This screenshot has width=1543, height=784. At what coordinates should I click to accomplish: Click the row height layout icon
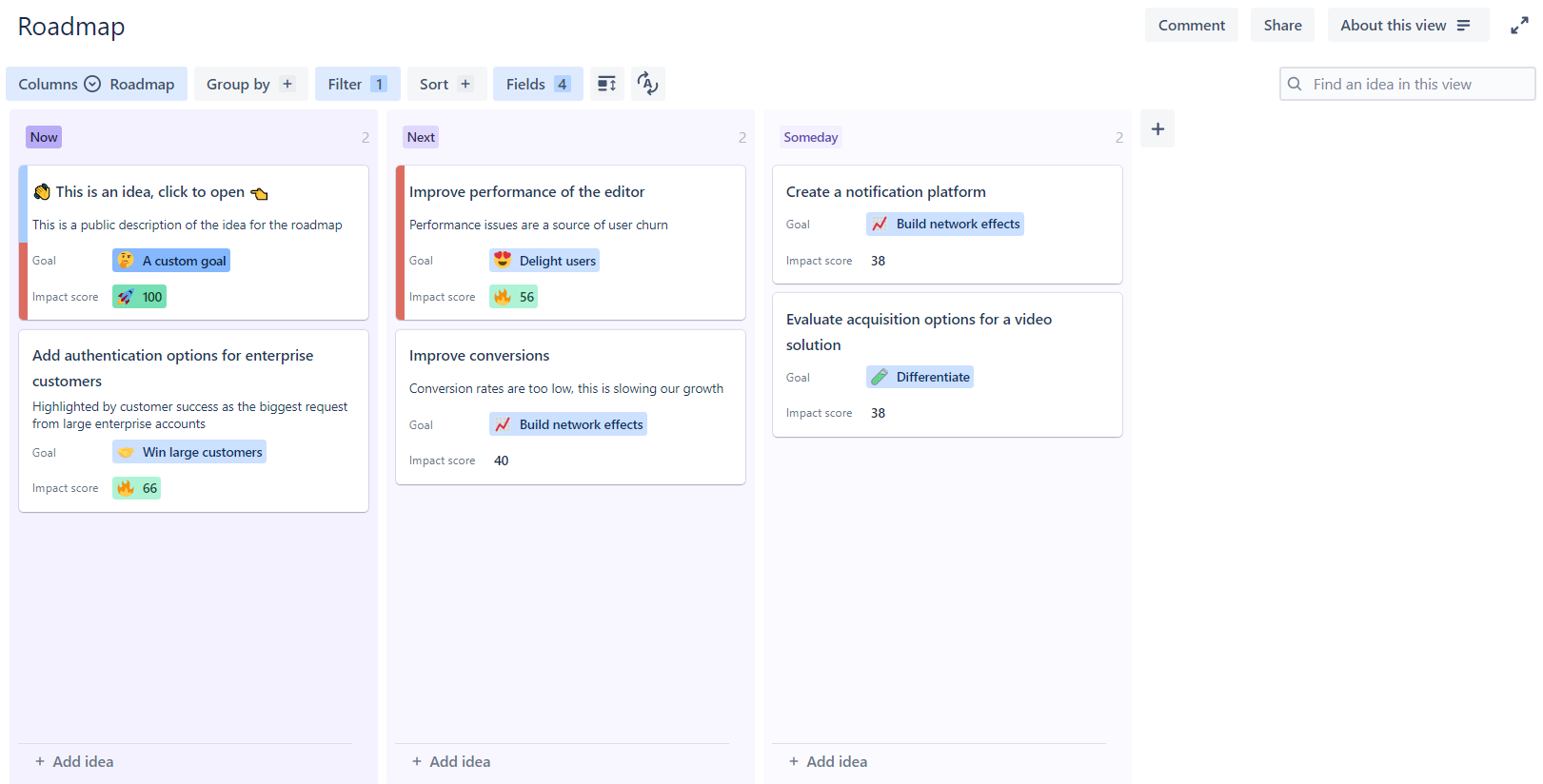coord(606,84)
